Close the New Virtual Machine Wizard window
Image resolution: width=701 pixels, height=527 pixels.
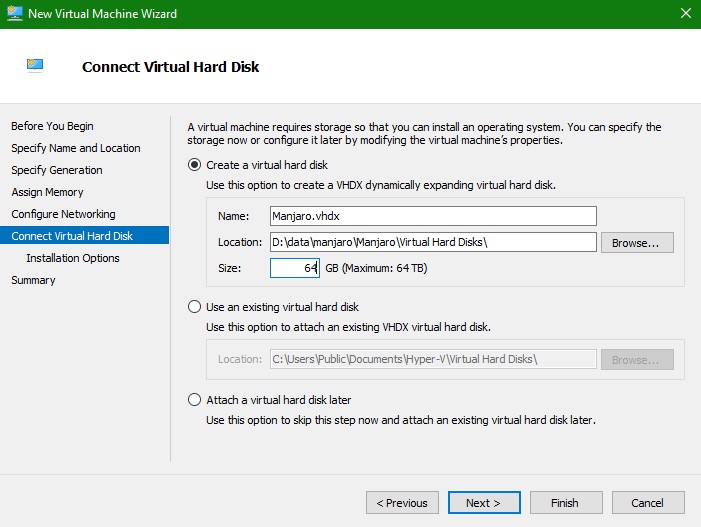(x=684, y=14)
